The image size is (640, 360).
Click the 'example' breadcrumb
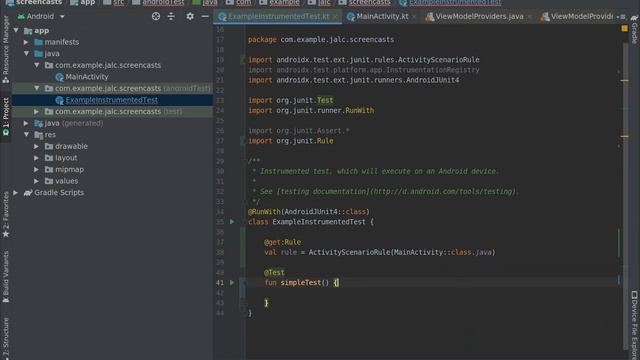(x=280, y=3)
